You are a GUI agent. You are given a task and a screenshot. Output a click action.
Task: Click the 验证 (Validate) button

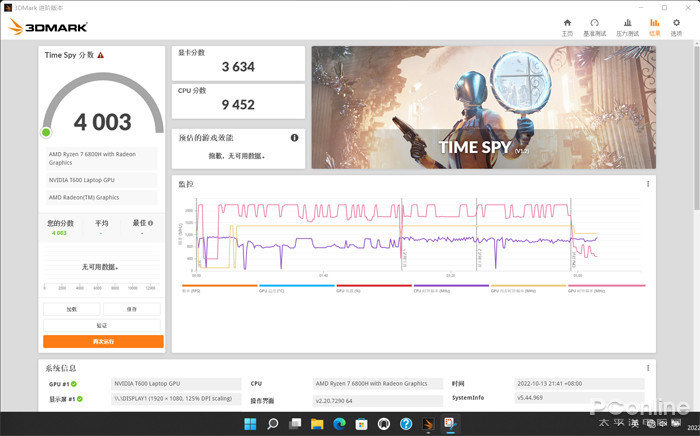click(102, 325)
